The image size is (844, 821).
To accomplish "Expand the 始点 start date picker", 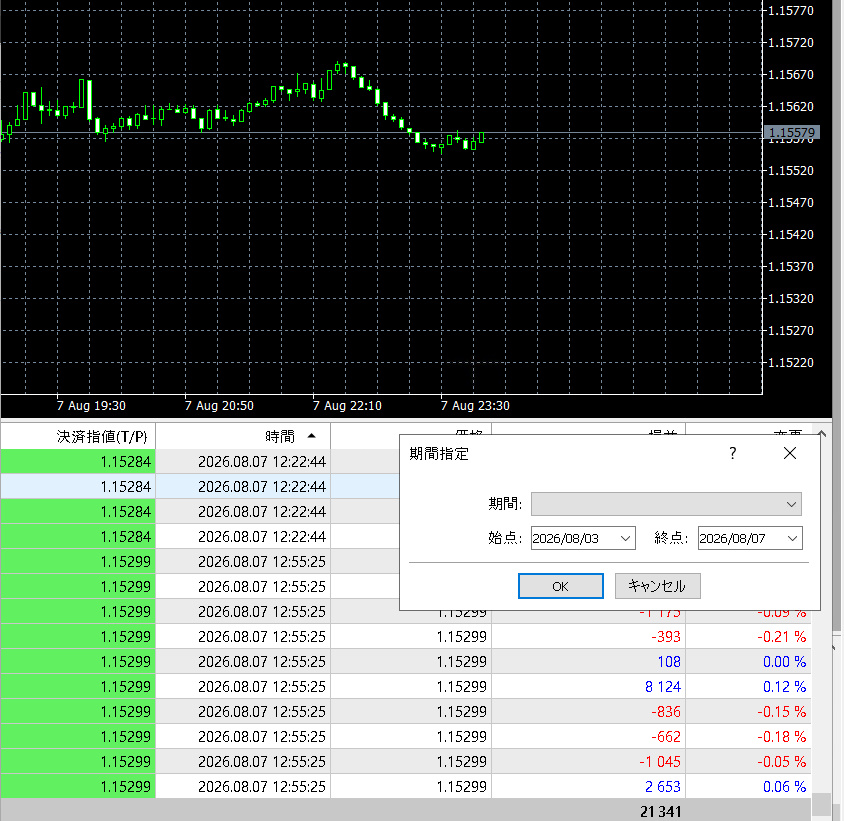I will click(x=625, y=538).
